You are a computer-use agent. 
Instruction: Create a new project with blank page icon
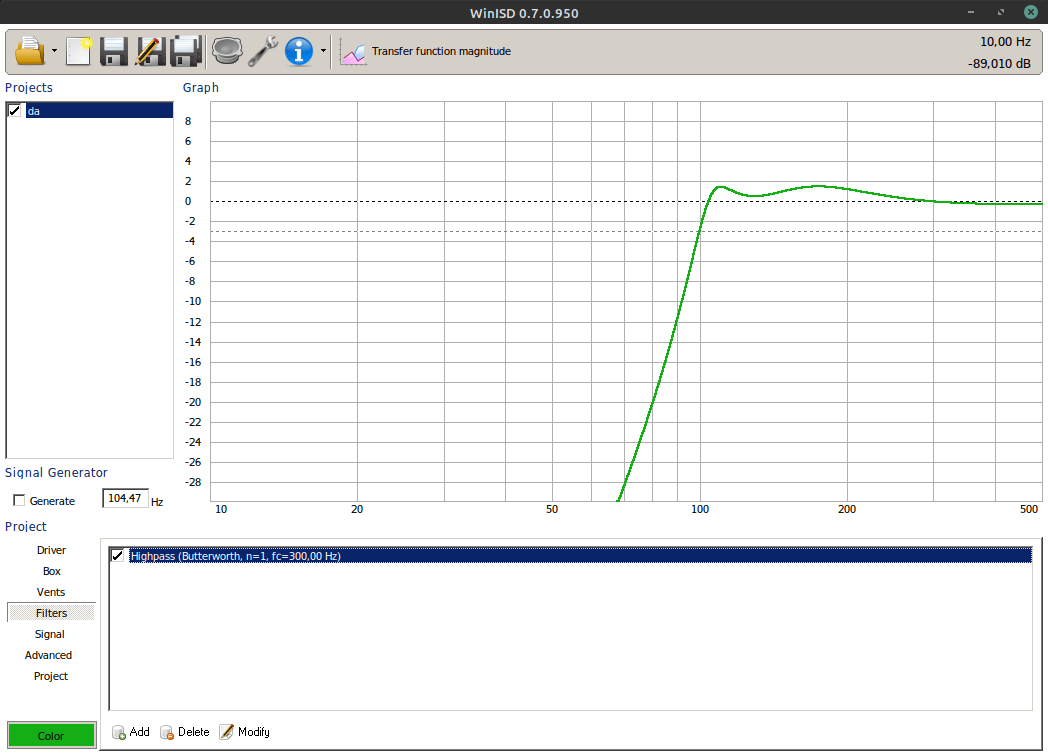pos(79,51)
